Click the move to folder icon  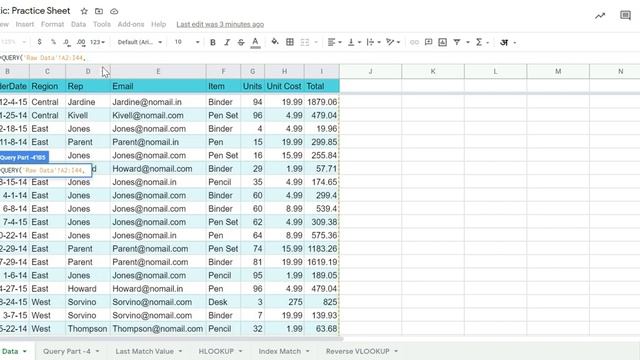tap(99, 11)
